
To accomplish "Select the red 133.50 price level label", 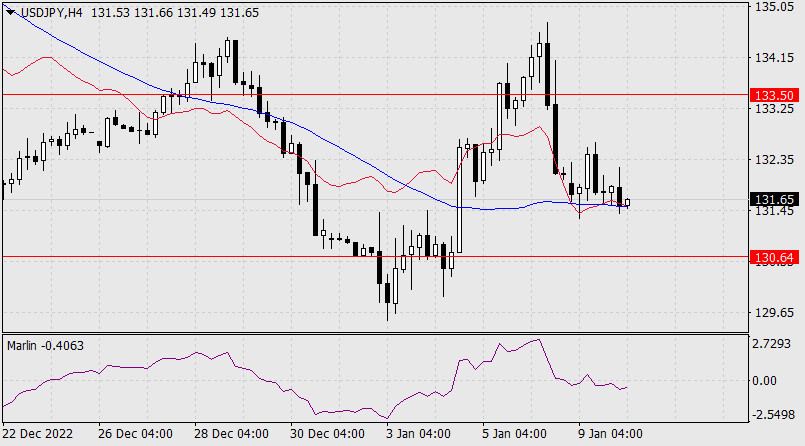I will click(x=774, y=95).
